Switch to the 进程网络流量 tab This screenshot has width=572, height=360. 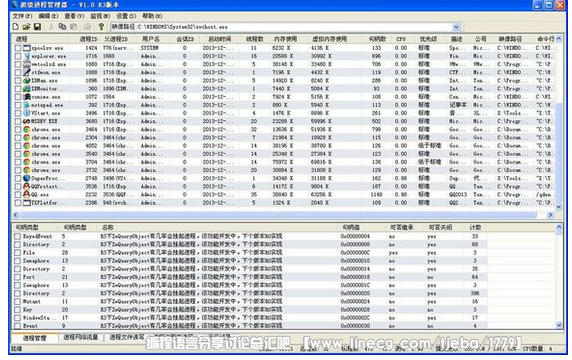tap(81, 337)
